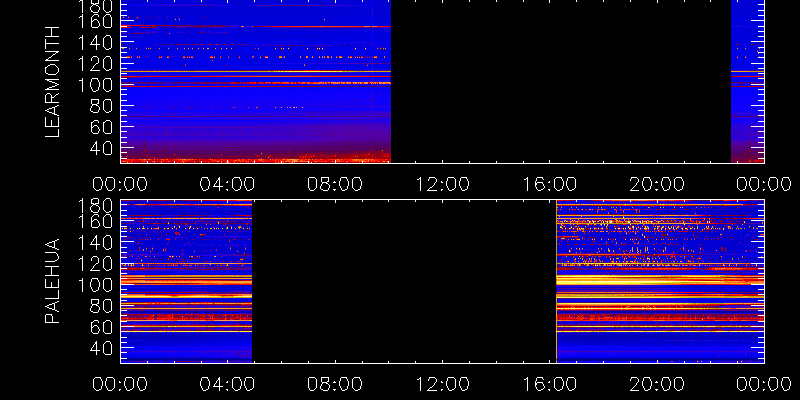Pick the 12:00 time label under Learmonth plot

(x=442, y=184)
